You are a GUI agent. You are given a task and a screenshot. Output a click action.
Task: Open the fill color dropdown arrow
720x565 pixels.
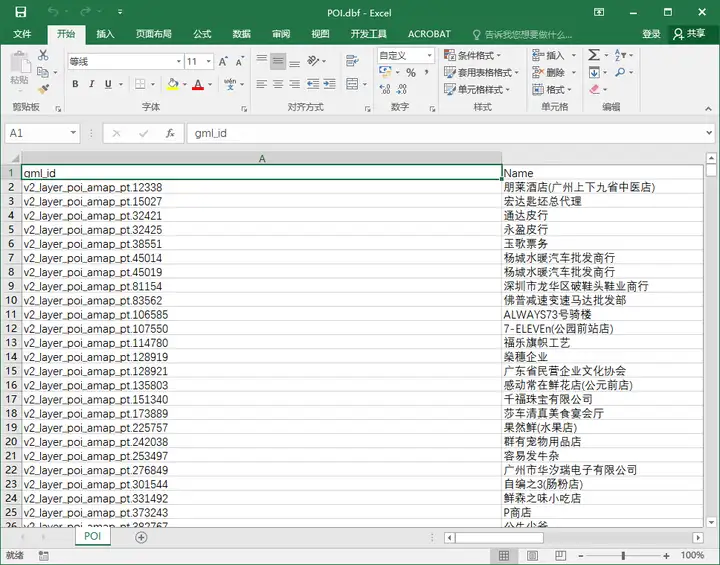click(185, 85)
